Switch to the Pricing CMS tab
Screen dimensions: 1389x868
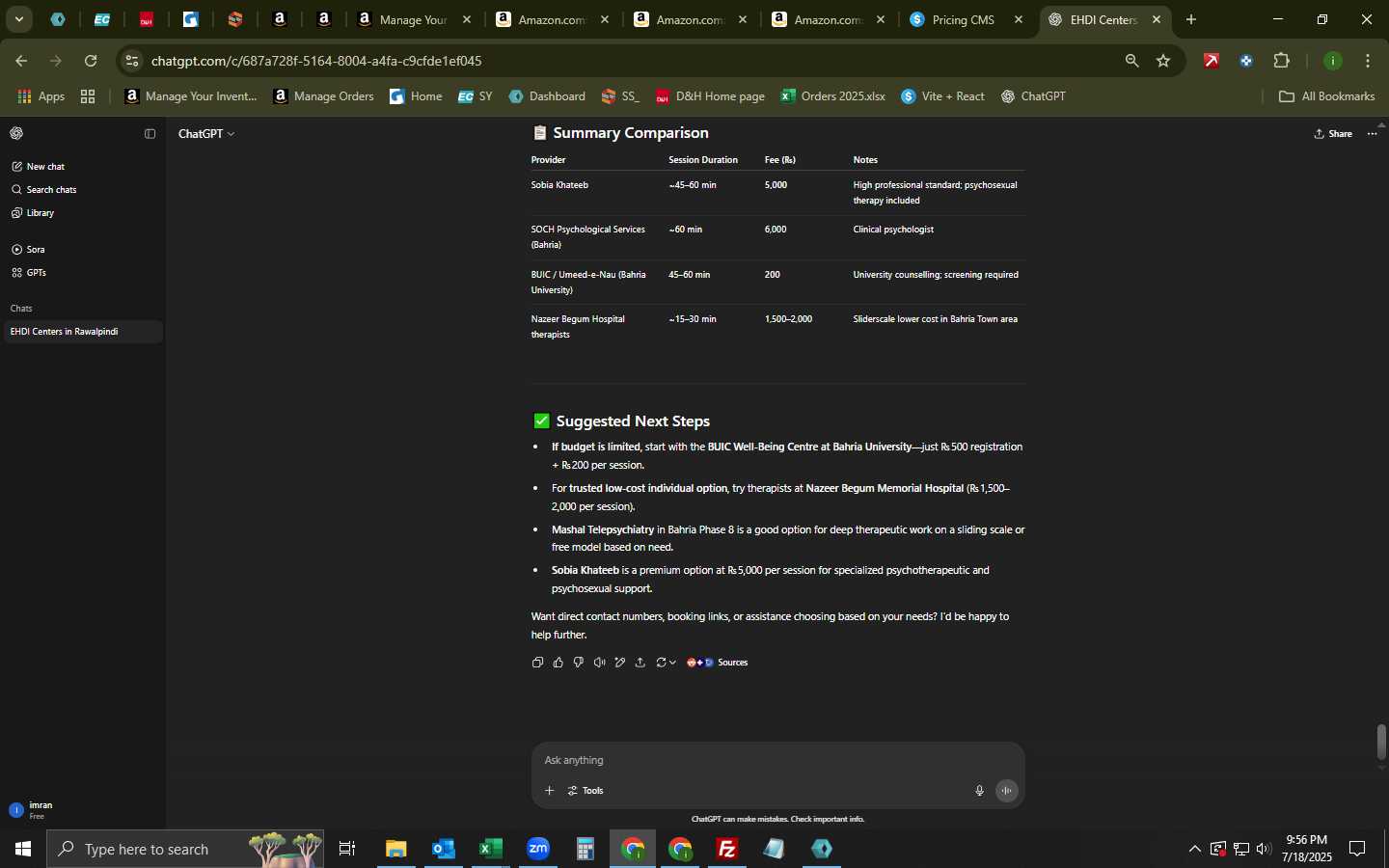[x=964, y=19]
